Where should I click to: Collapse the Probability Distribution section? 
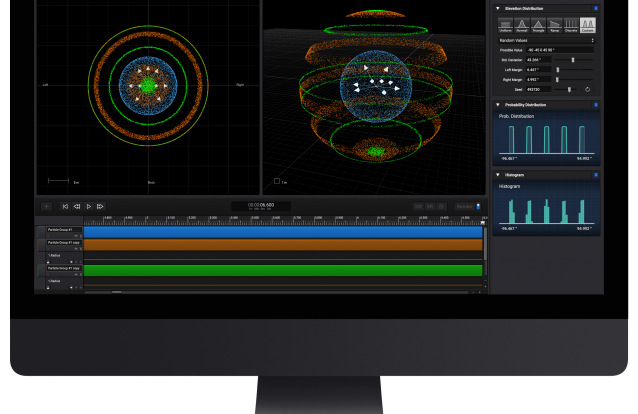498,104
